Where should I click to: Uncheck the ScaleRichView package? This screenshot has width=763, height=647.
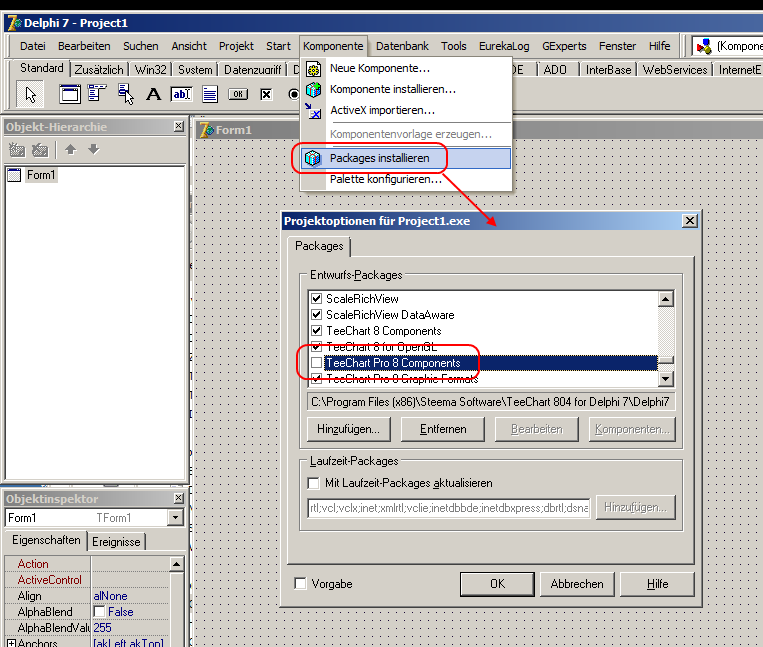(316, 298)
